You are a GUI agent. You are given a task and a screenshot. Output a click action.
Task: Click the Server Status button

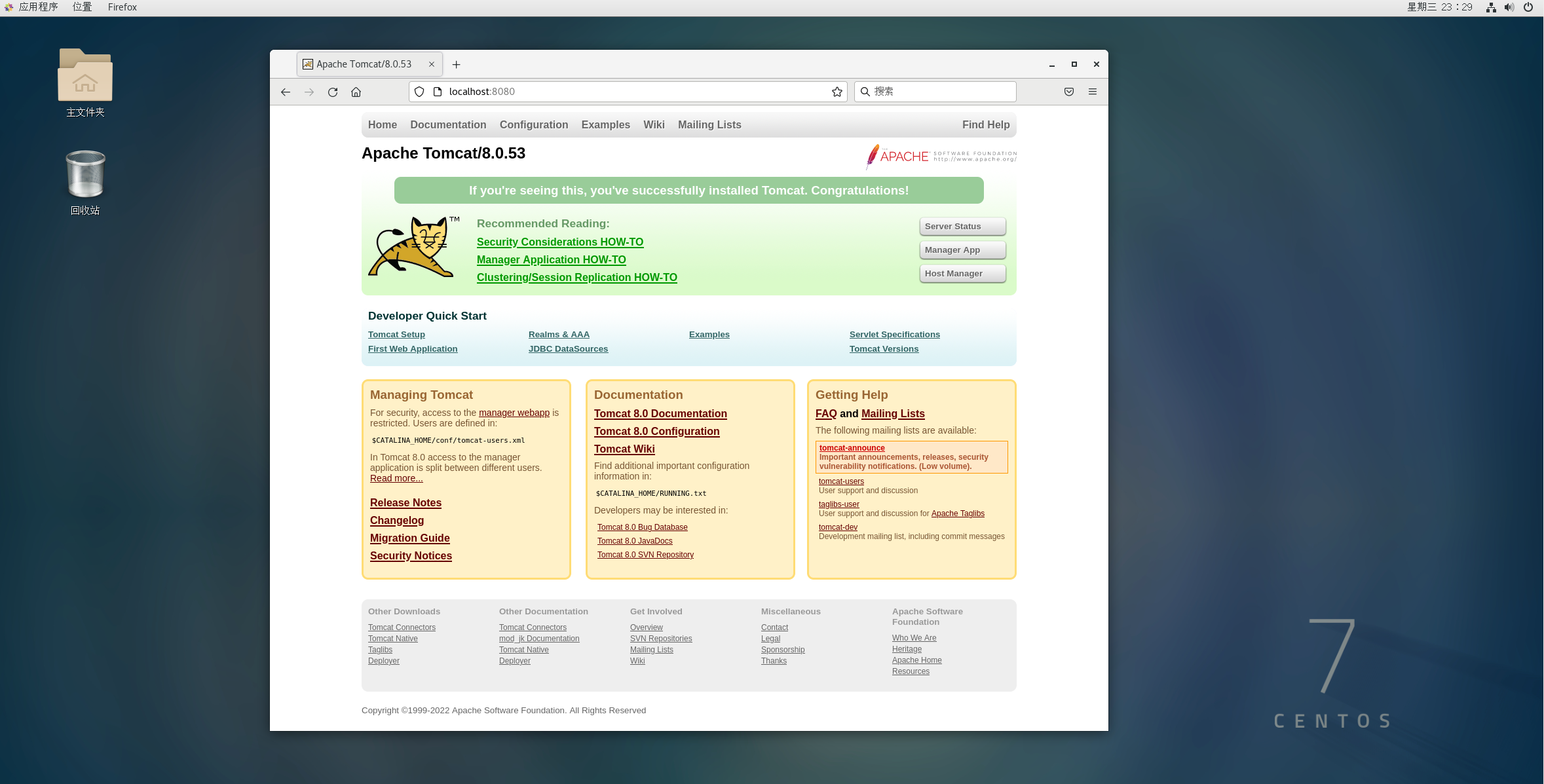click(x=962, y=227)
